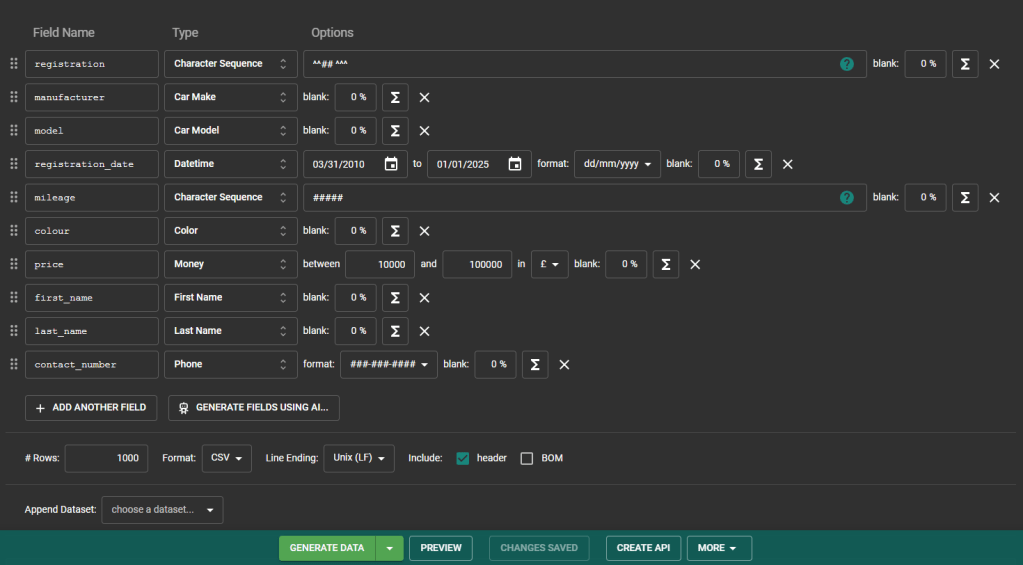Viewport: 1023px width, 565px height.
Task: Delete the model field row
Action: 424,131
